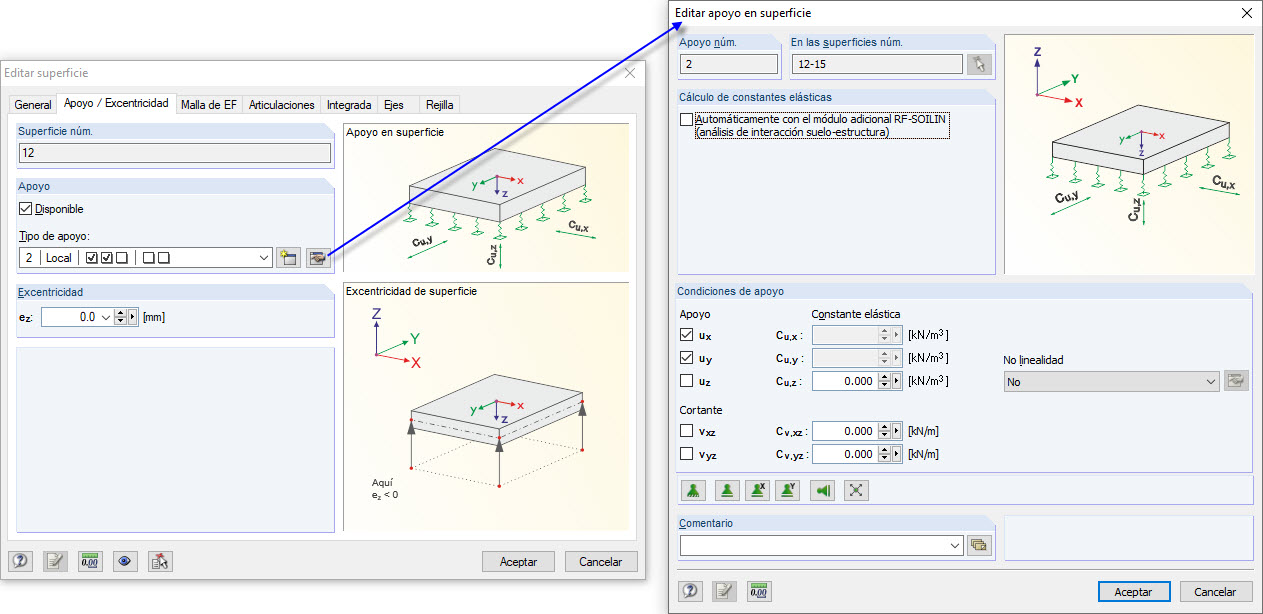
Task: Click select surfaces picker icon next to 12-15
Action: (979, 64)
